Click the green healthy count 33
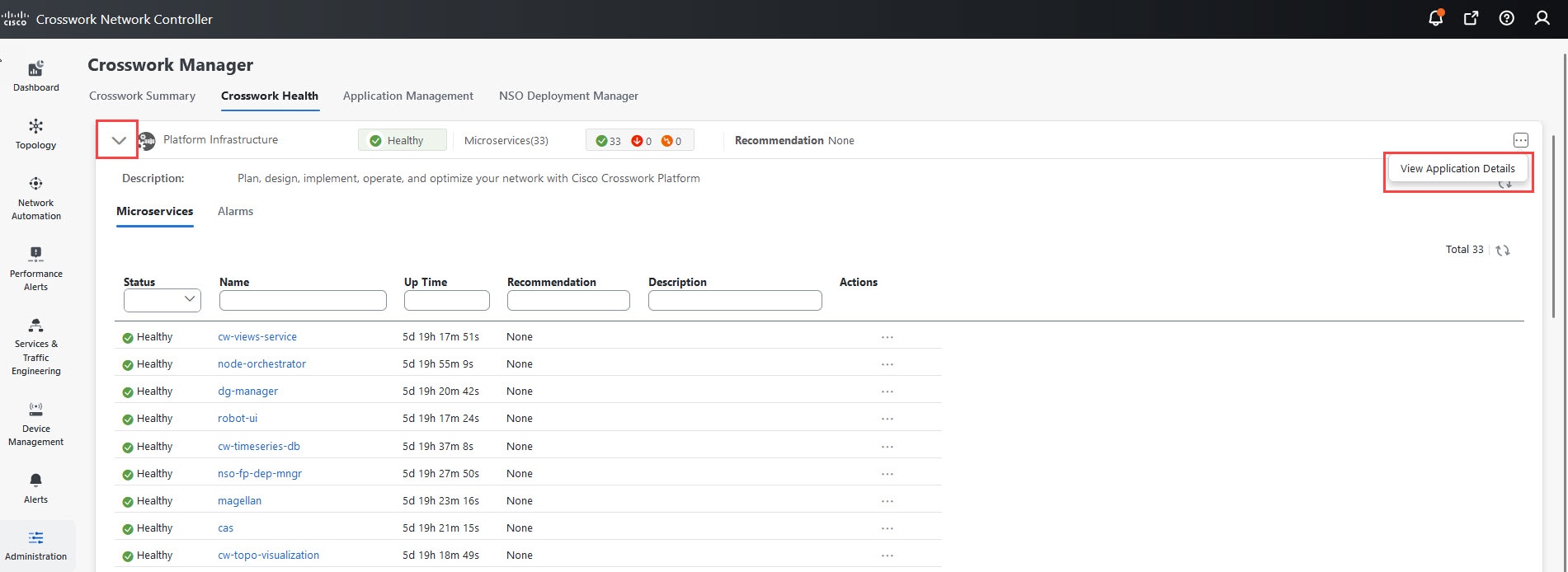 609,141
